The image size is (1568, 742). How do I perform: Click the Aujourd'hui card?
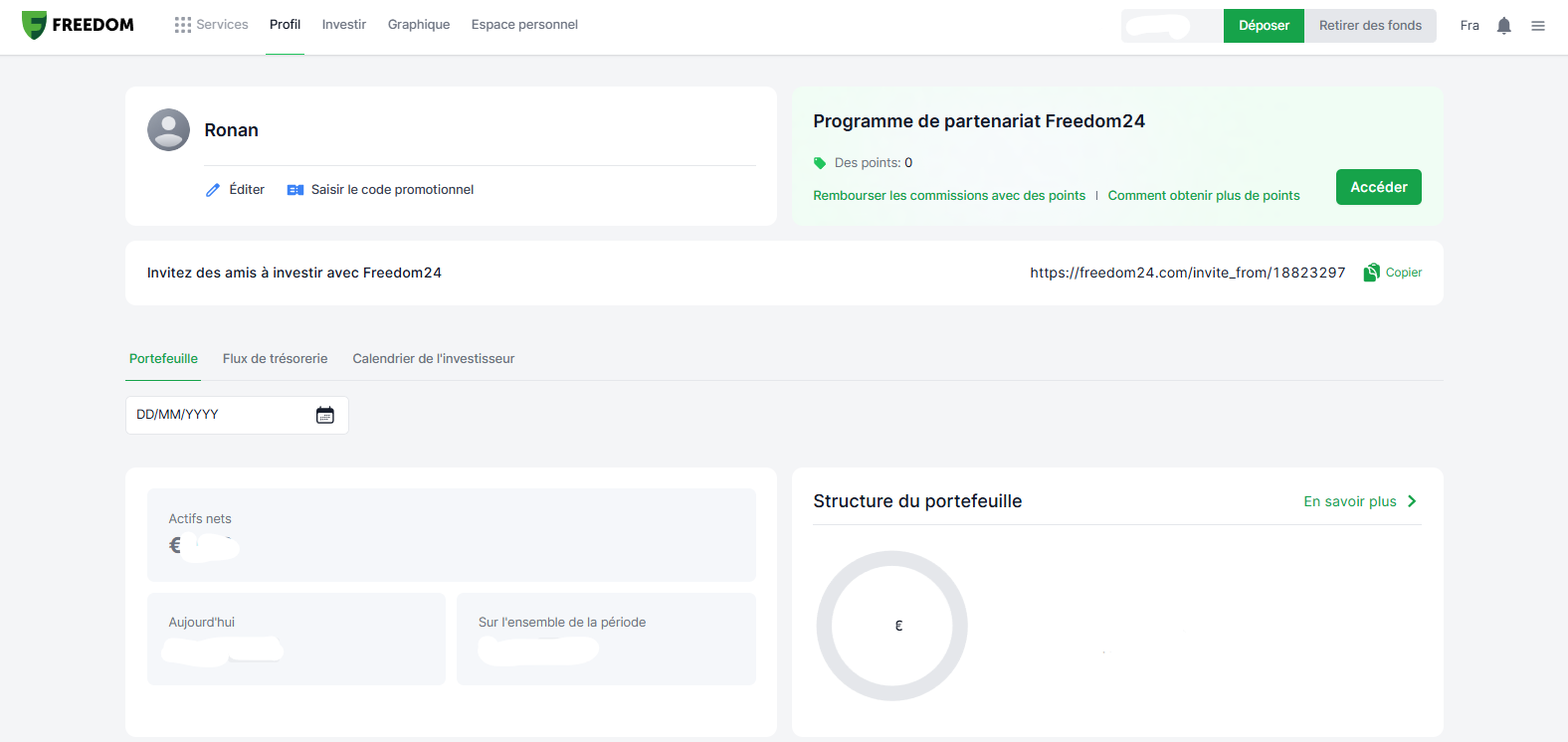[296, 640]
